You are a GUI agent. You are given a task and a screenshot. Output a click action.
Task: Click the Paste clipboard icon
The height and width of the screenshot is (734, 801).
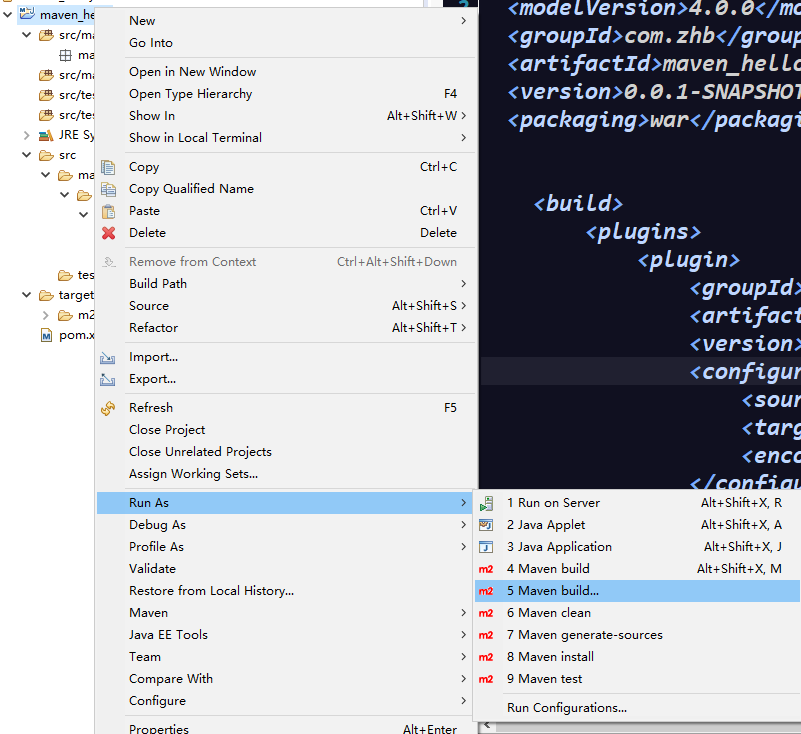click(108, 211)
